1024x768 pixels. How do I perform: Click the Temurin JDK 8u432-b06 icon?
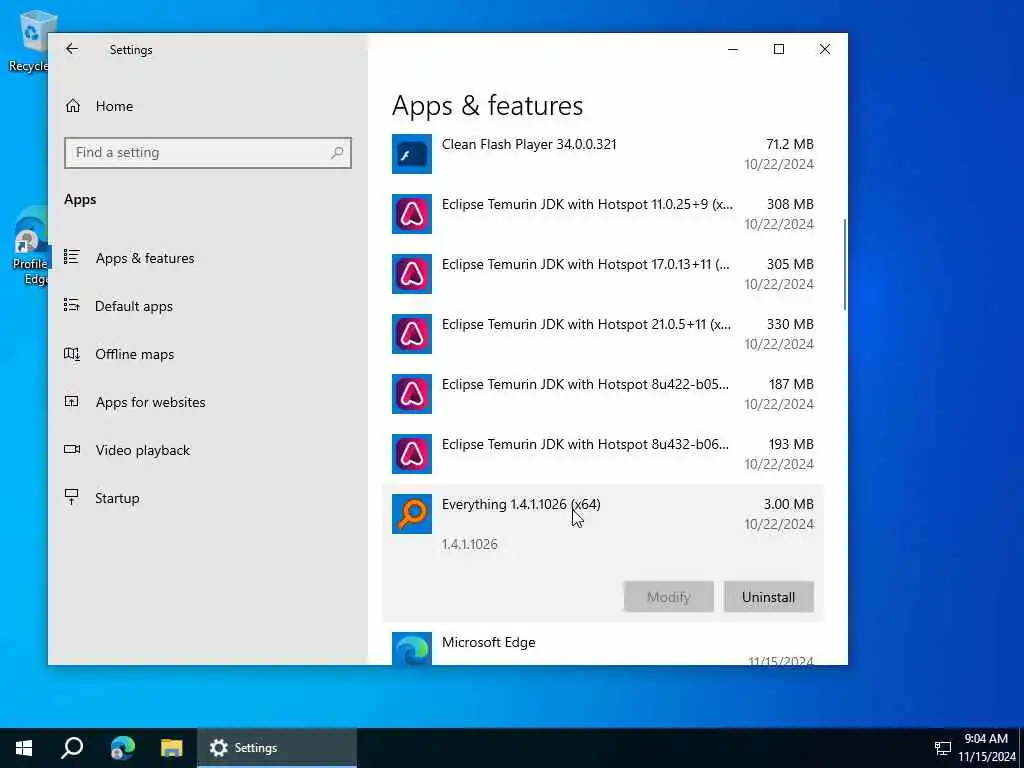point(411,455)
